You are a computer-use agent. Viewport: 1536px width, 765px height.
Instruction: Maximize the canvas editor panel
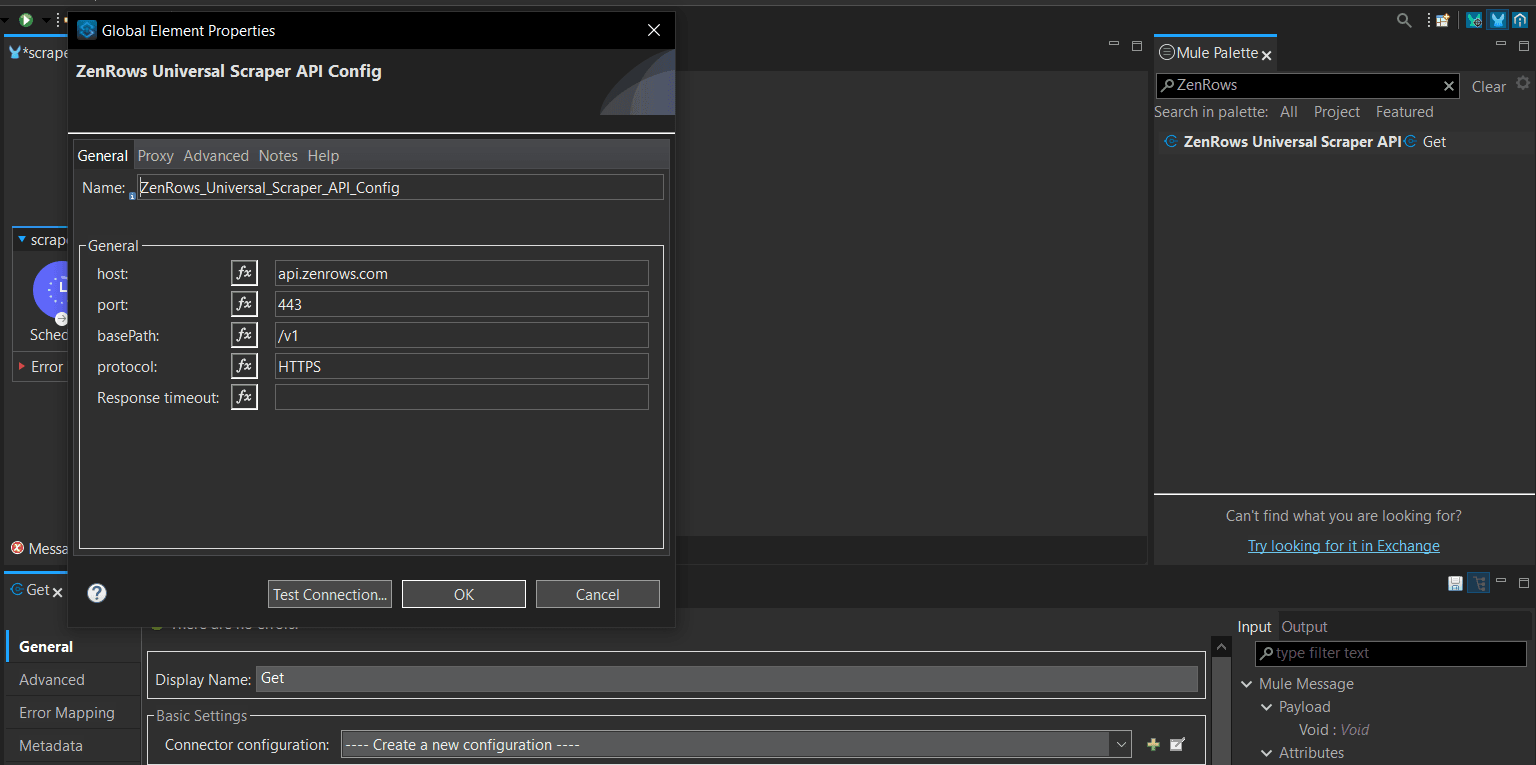click(x=1136, y=45)
